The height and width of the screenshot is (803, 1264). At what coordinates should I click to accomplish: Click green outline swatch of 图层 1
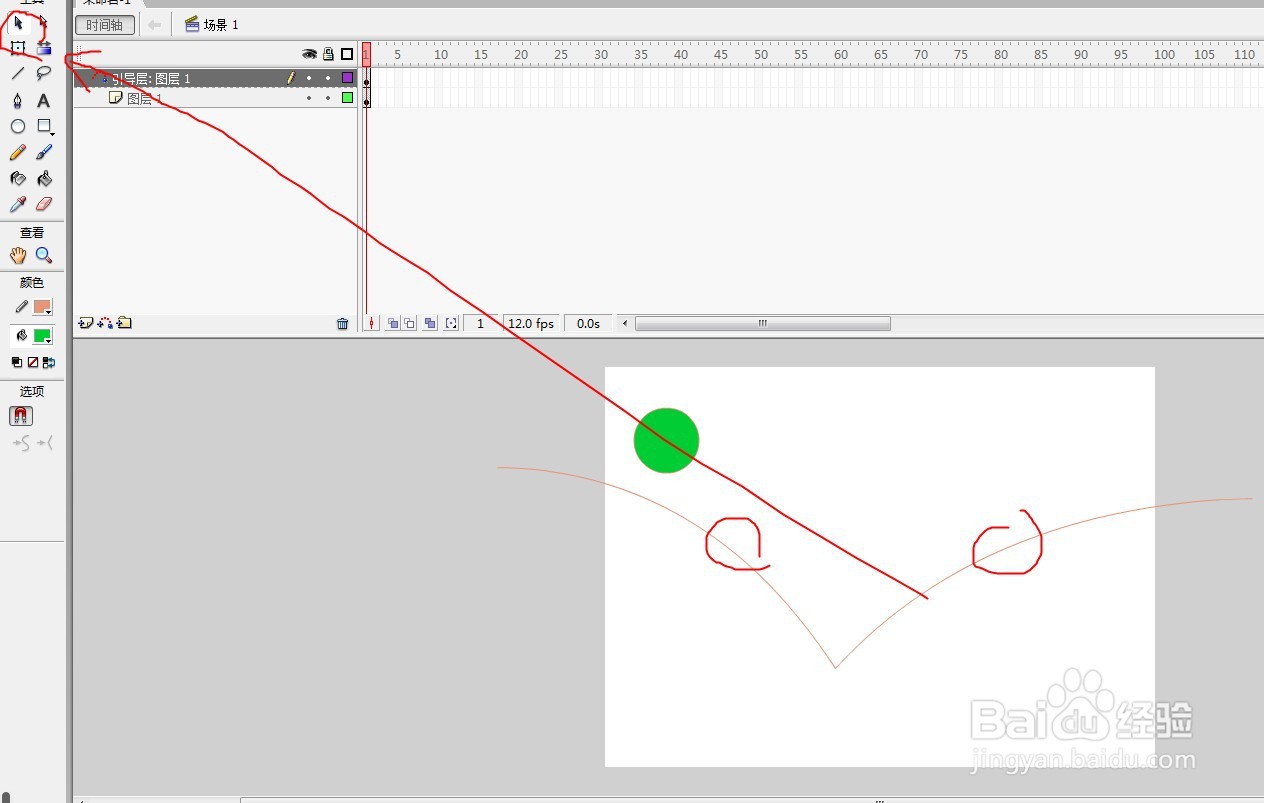tap(347, 98)
